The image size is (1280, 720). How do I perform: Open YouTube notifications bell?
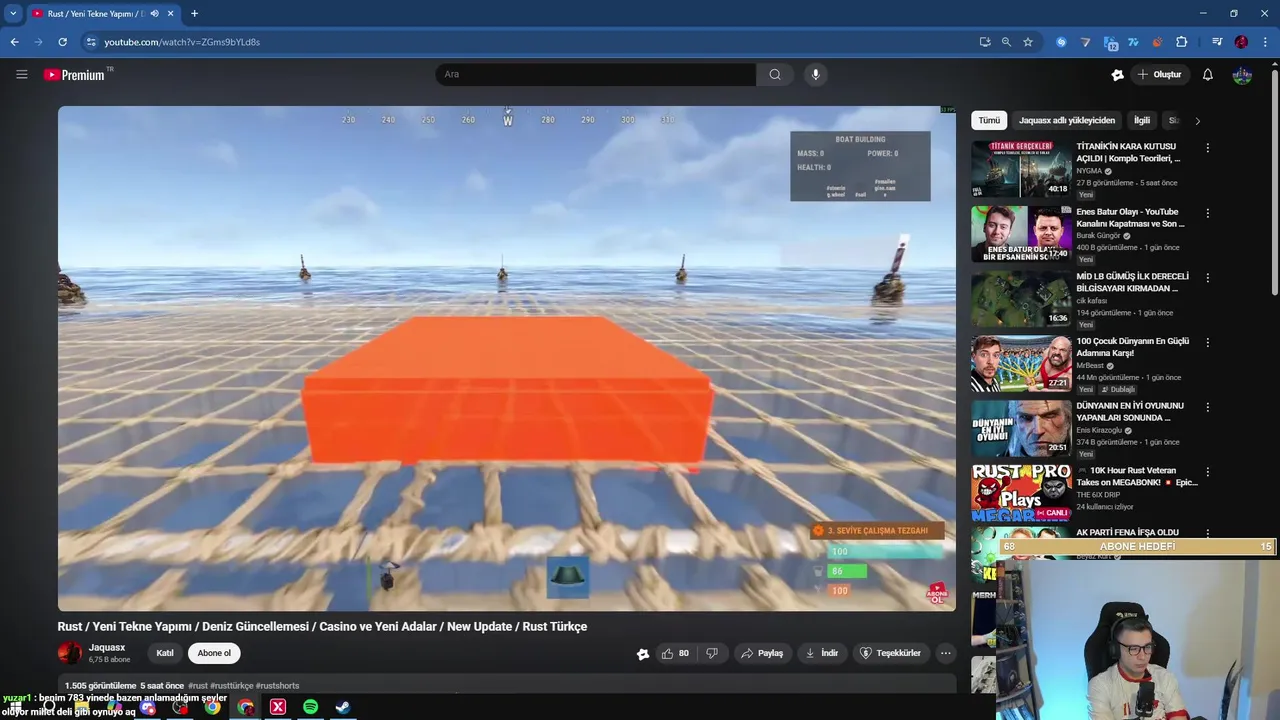1207,74
